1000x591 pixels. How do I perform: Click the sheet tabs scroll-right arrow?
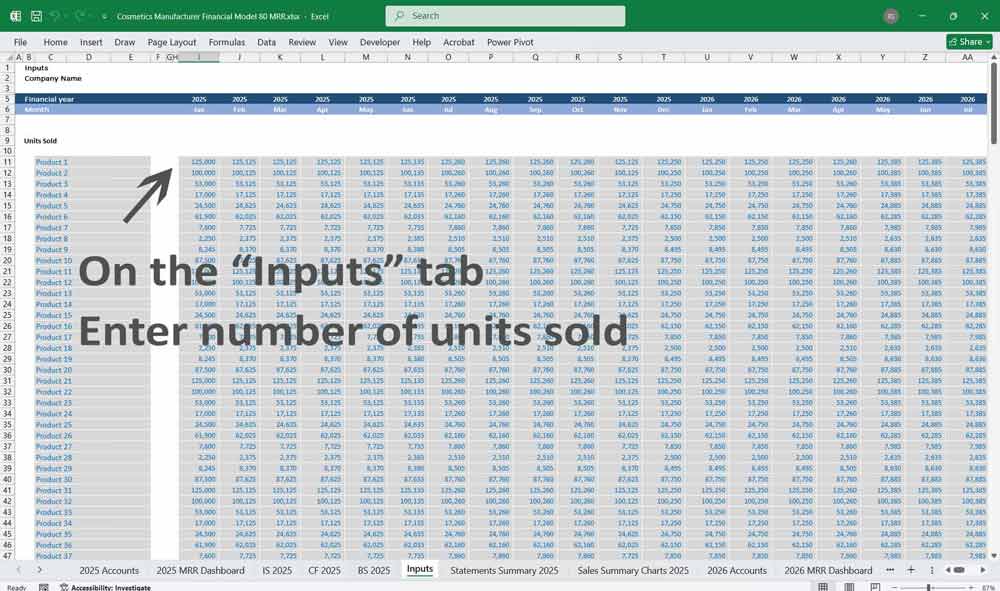coord(40,570)
